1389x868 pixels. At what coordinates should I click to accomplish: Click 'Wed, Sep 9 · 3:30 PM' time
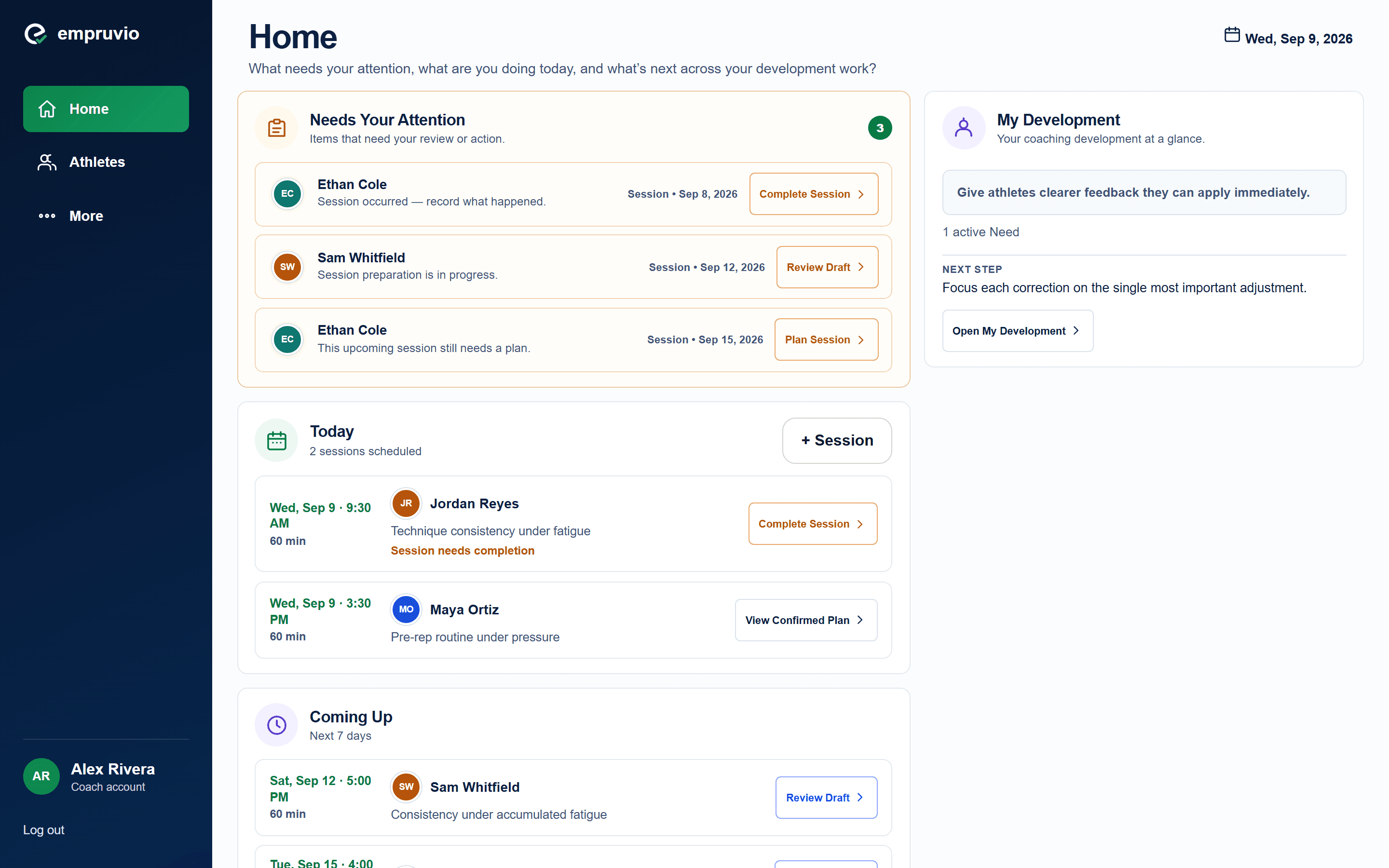point(320,611)
